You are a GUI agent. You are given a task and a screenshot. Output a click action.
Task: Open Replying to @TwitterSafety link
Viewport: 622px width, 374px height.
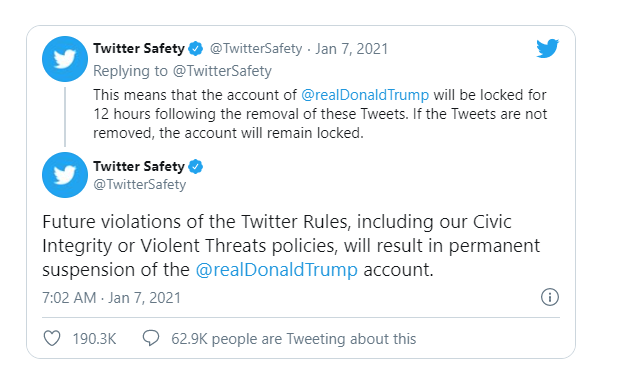[182, 71]
